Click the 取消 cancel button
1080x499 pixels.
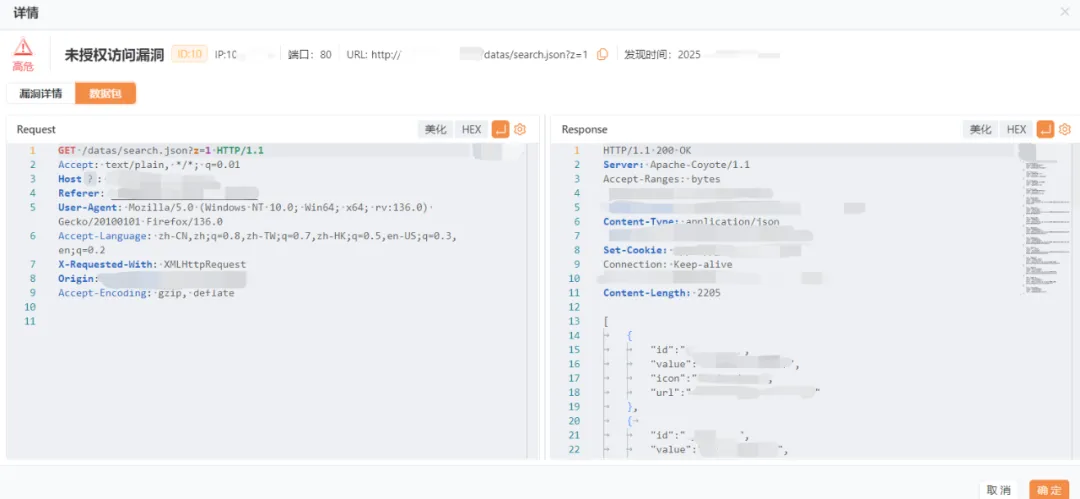pos(998,490)
